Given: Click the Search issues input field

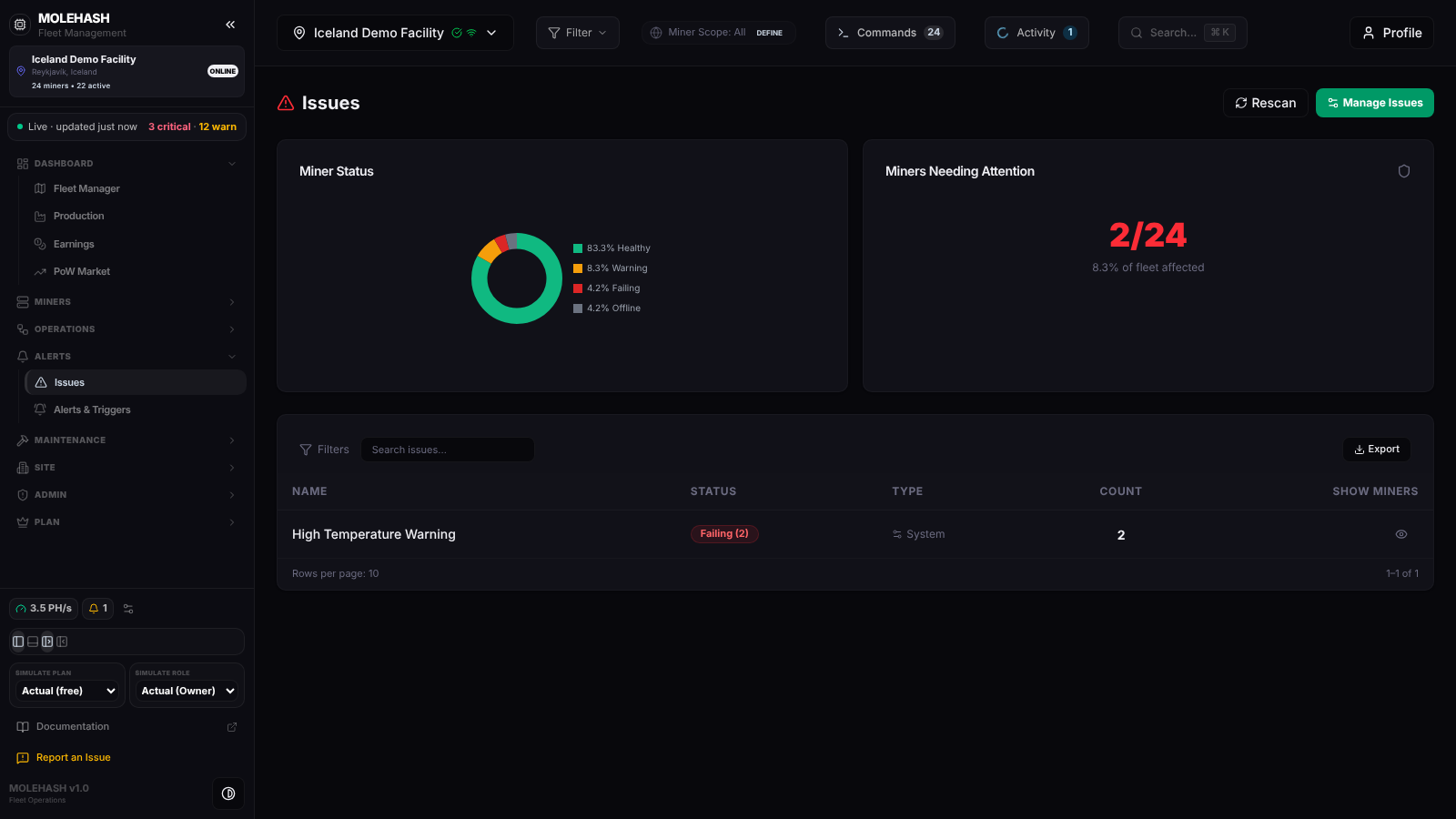Looking at the screenshot, I should click(448, 450).
